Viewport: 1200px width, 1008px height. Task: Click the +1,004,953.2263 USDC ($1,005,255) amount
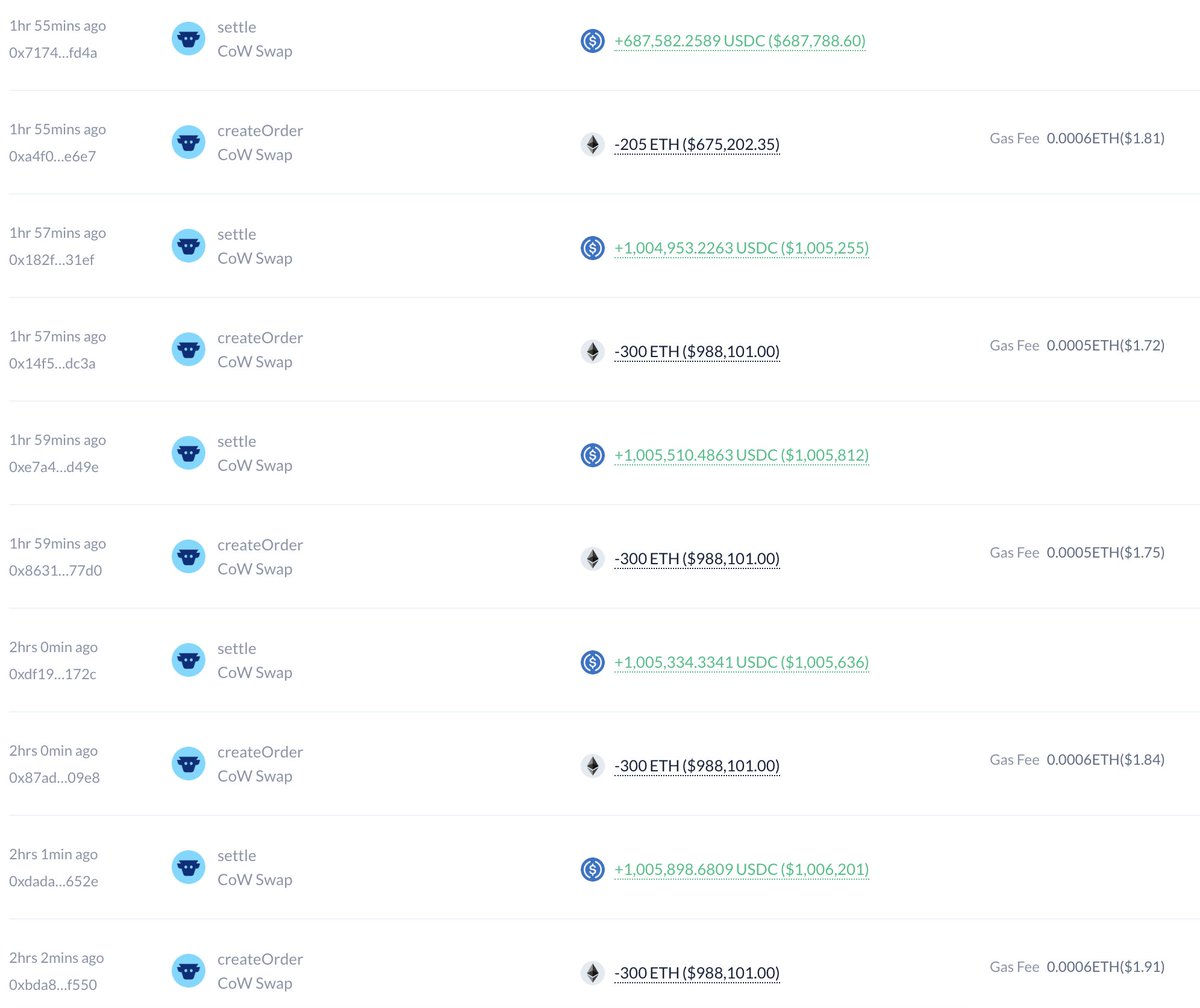pyautogui.click(x=742, y=248)
